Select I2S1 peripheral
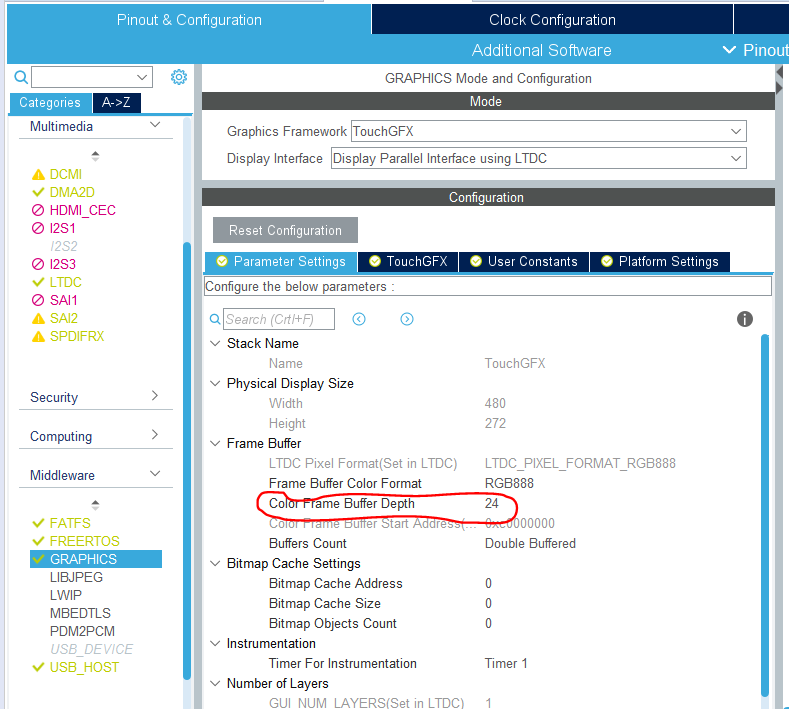The height and width of the screenshot is (709, 789). click(x=62, y=228)
